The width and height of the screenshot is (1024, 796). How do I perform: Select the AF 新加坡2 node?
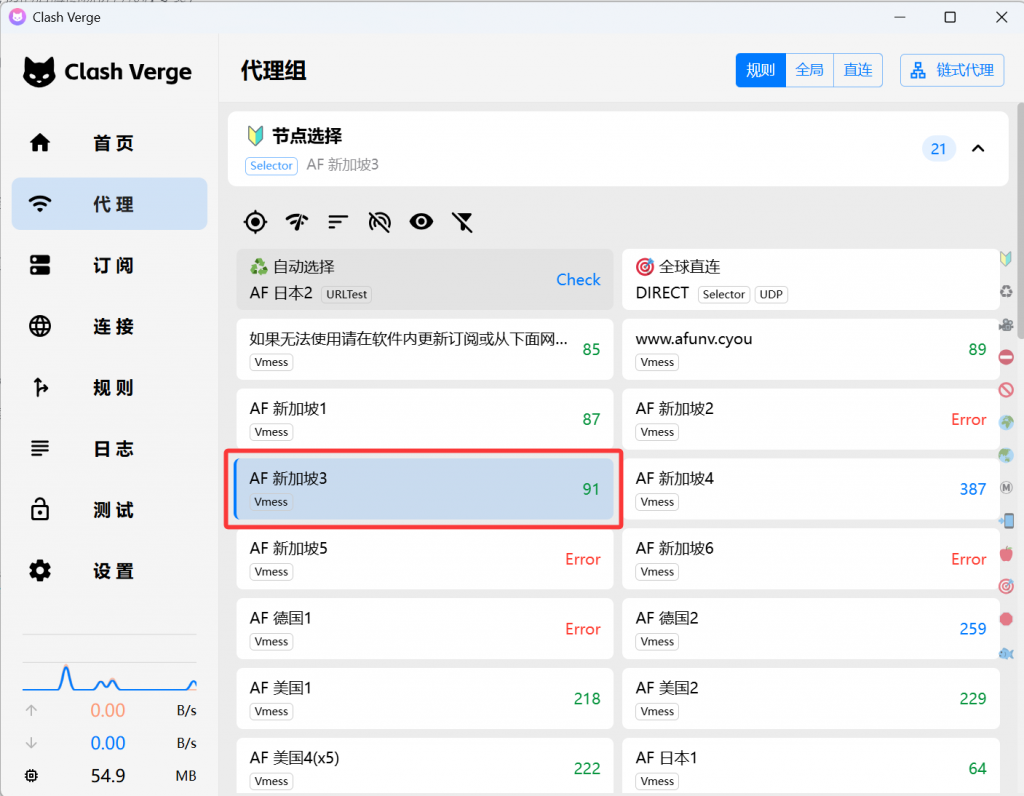click(810, 419)
